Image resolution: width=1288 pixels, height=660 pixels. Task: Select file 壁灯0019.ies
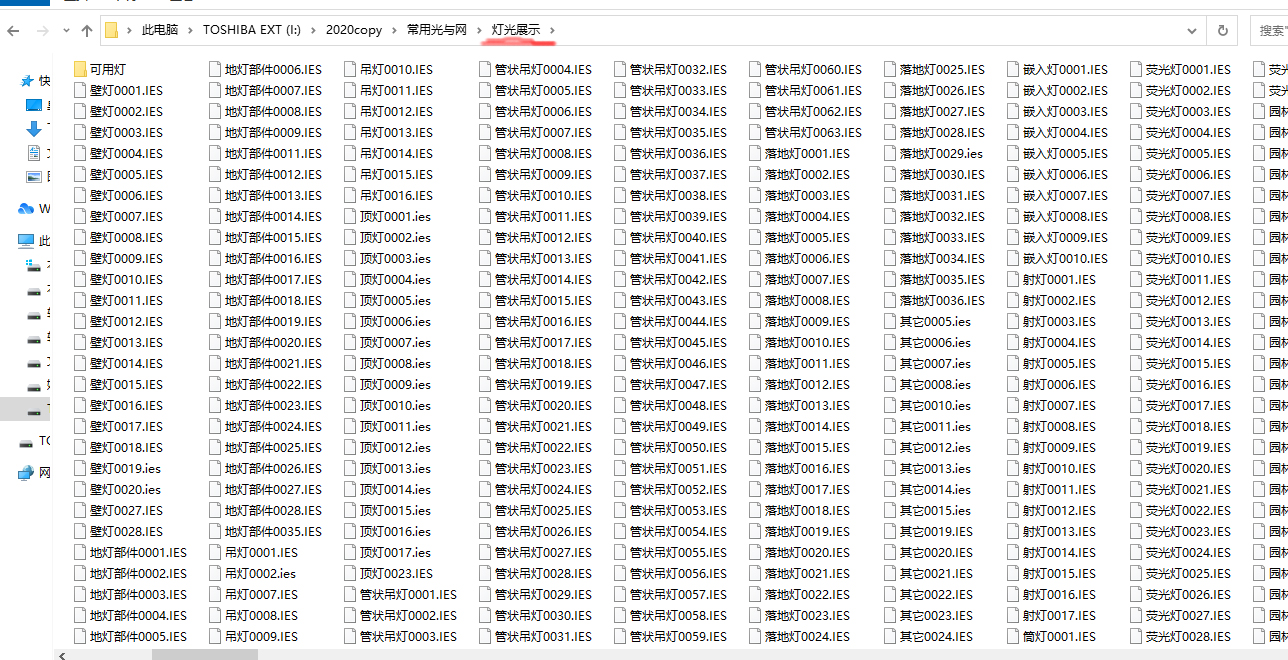118,468
